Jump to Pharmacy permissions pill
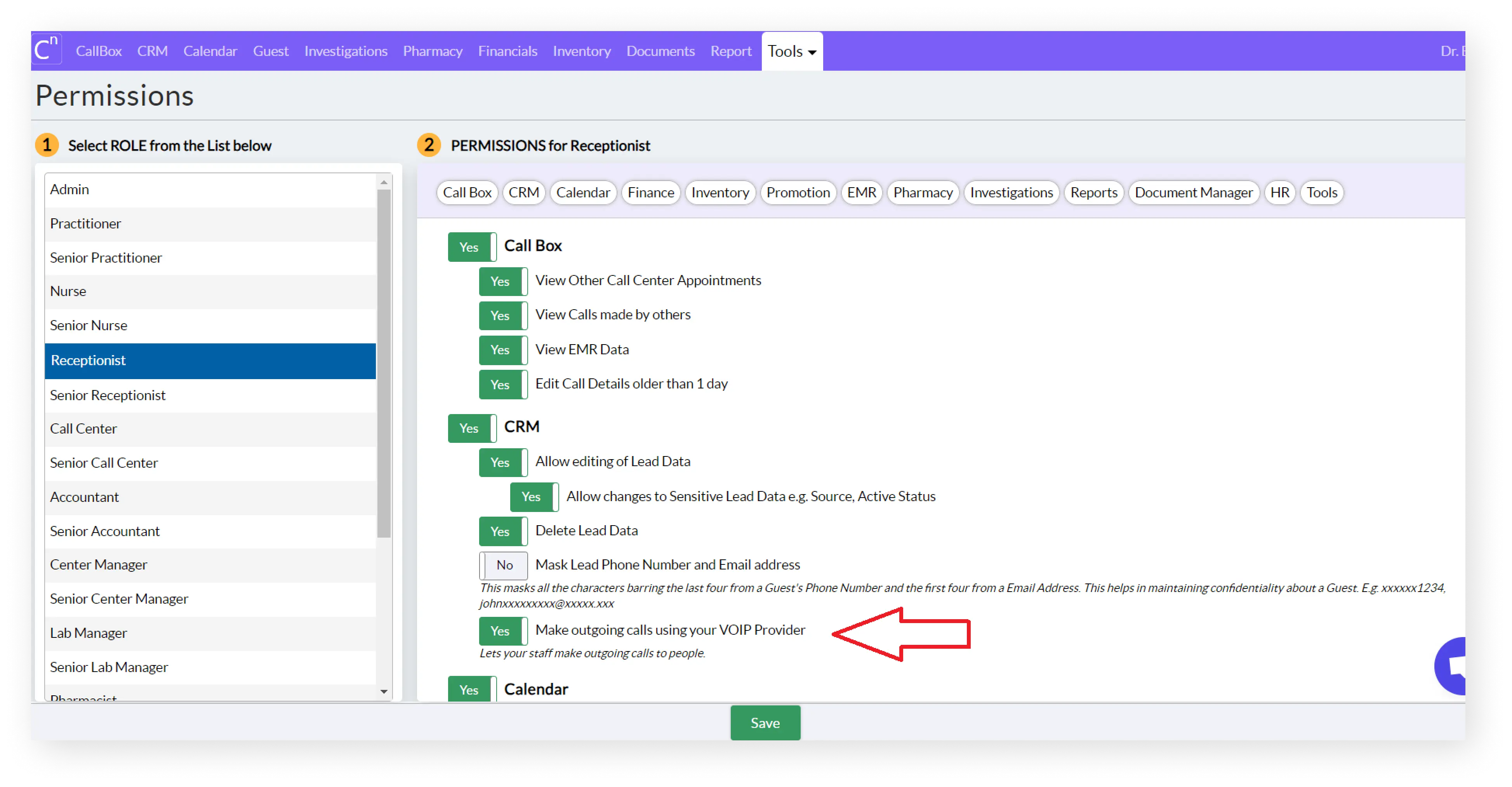The height and width of the screenshot is (787, 1512). click(923, 193)
